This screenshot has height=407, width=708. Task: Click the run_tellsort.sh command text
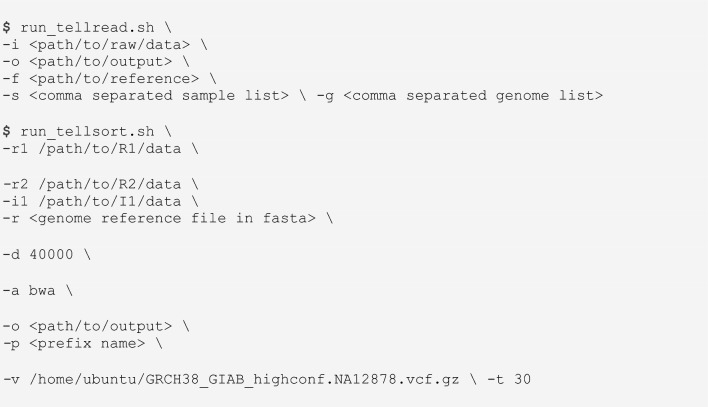coord(87,132)
